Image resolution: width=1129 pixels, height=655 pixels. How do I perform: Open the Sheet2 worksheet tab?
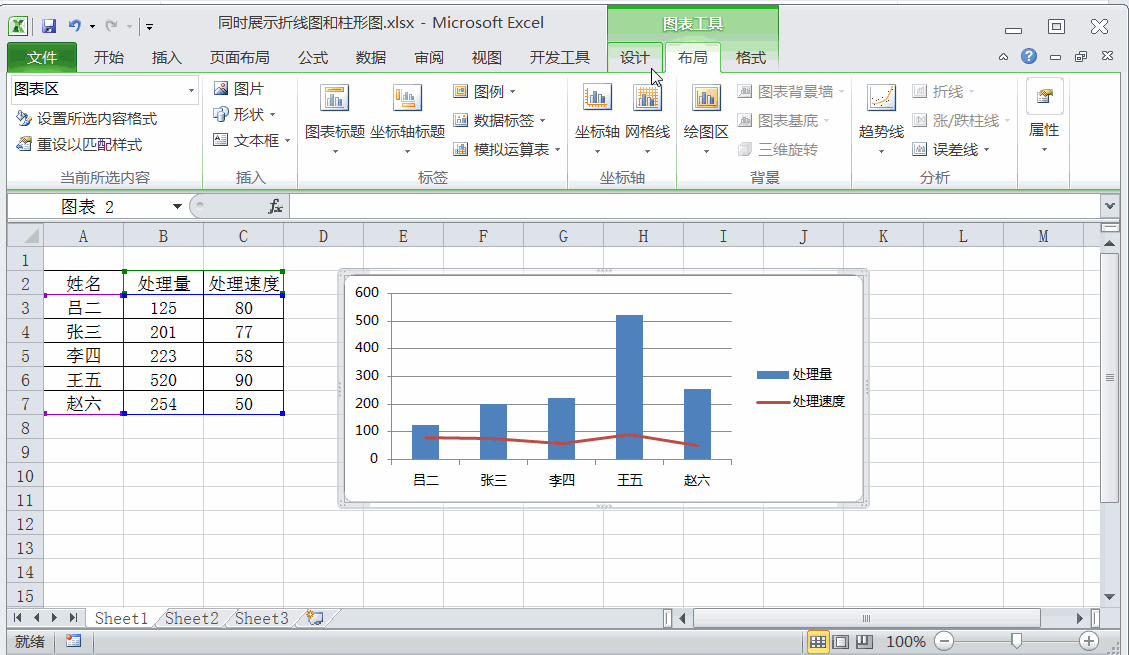191,618
